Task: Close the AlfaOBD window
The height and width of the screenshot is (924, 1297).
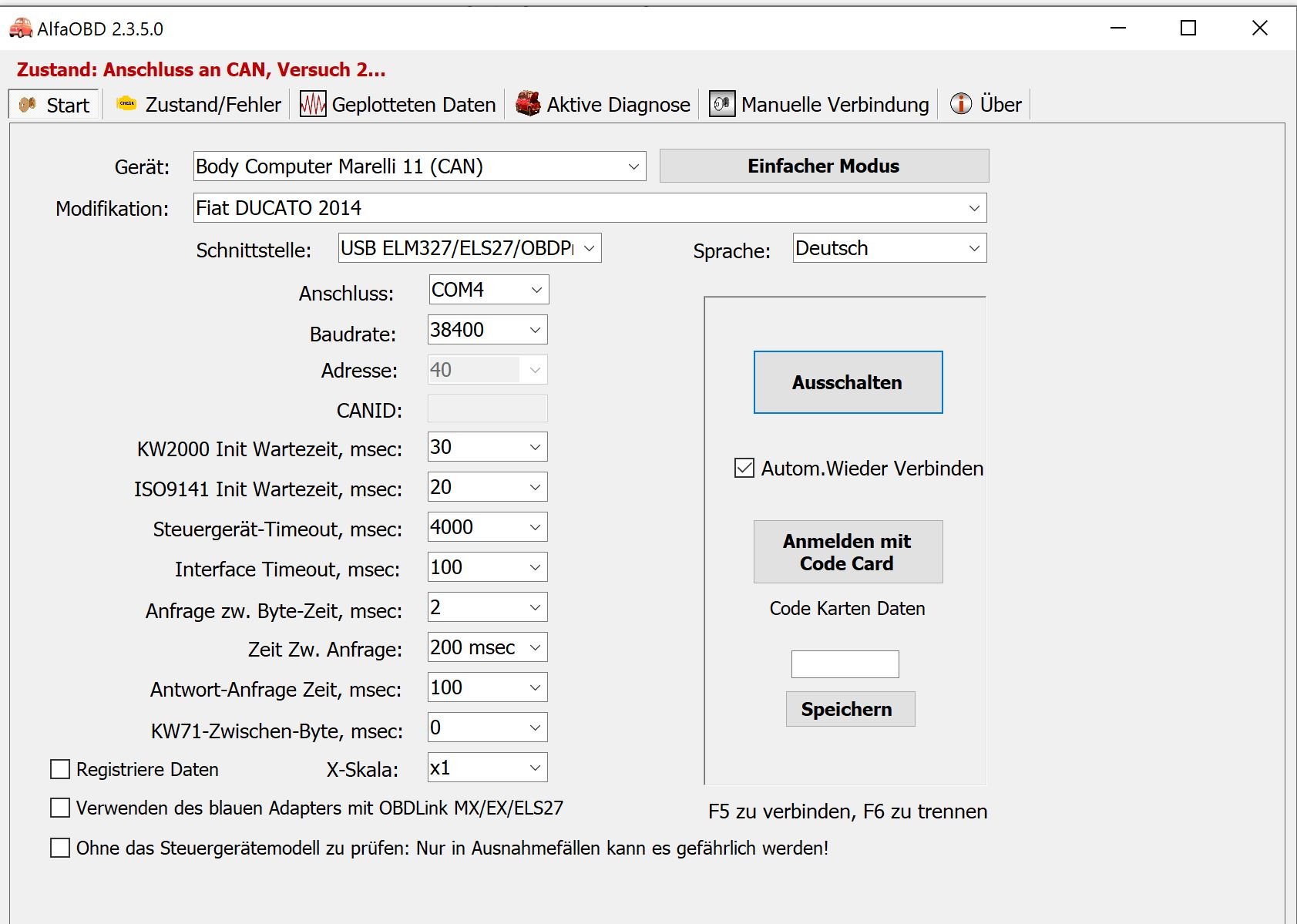Action: (1259, 29)
